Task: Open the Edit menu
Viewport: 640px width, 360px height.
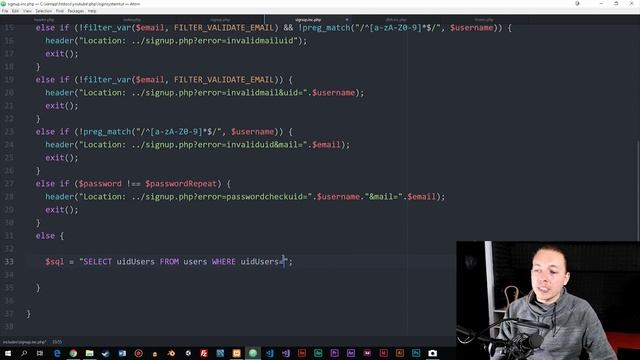Action: (x=16, y=11)
